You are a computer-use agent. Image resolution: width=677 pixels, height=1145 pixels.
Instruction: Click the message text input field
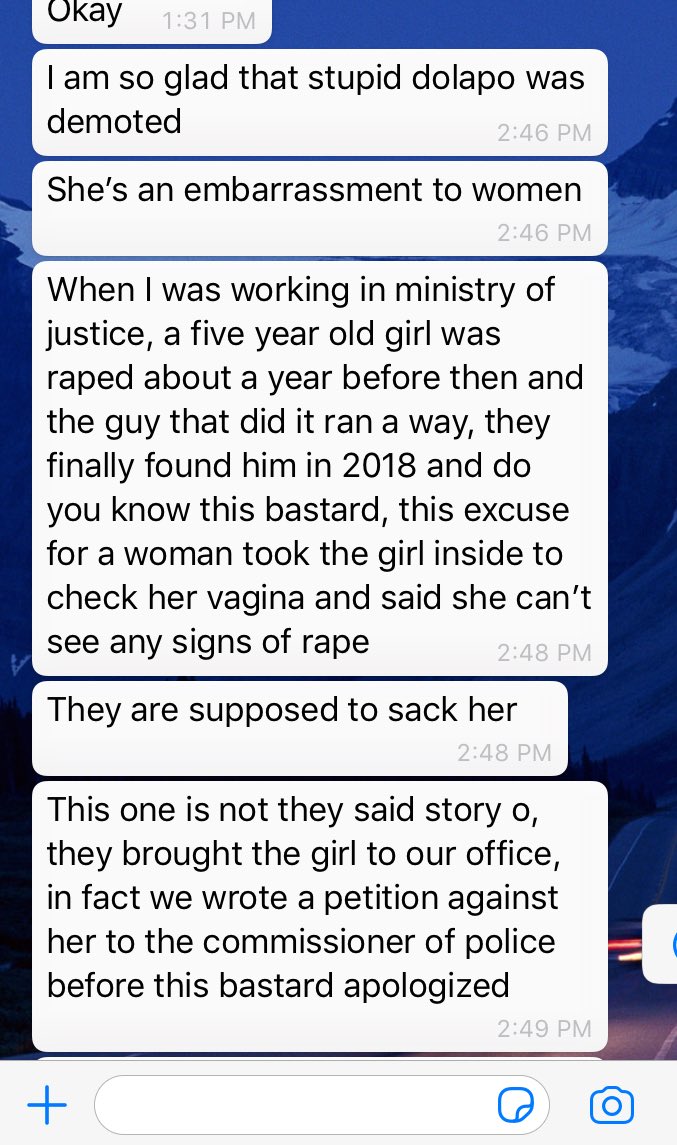(x=321, y=1105)
